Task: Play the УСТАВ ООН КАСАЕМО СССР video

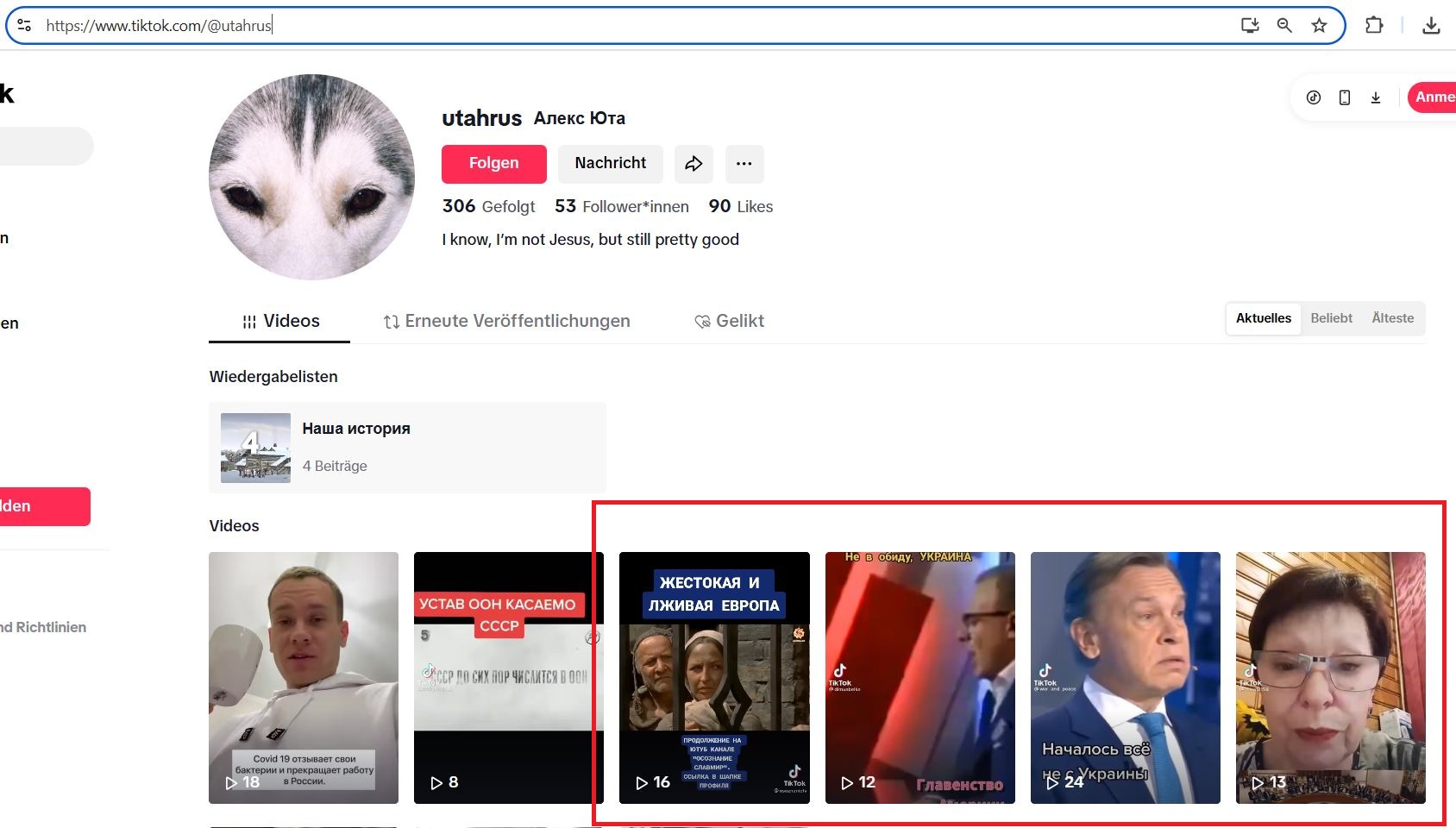Action: coord(509,678)
